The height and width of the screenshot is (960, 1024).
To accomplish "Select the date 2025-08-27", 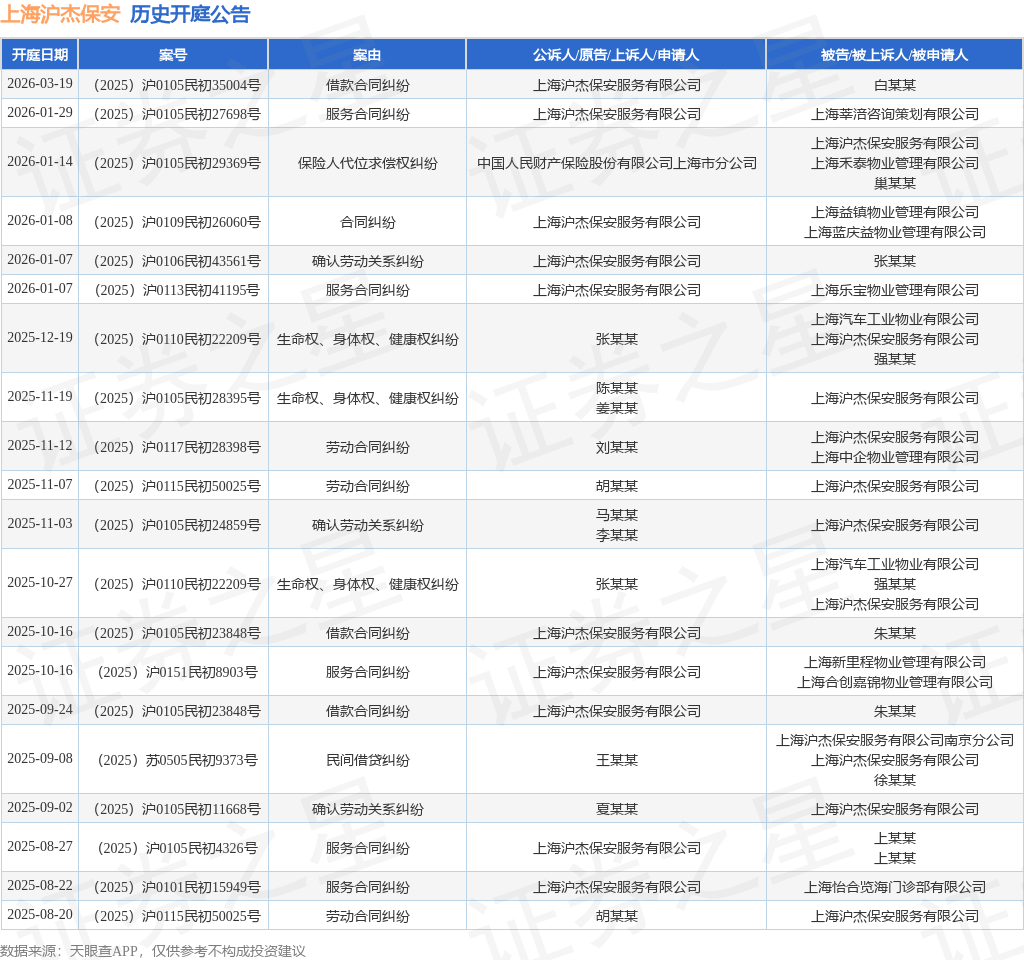I will coord(40,847).
